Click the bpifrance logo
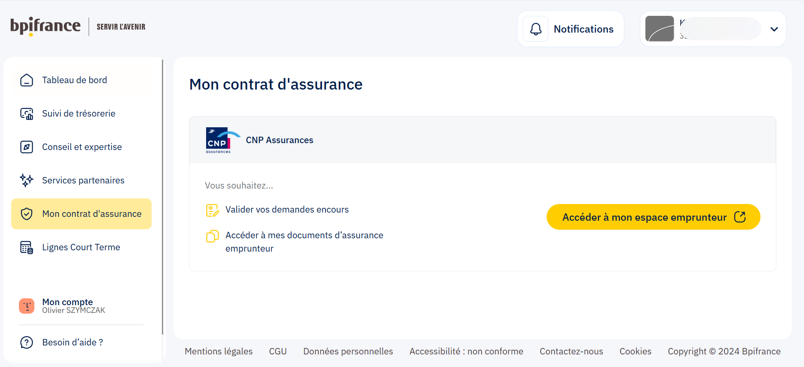Image resolution: width=804 pixels, height=367 pixels. (45, 27)
